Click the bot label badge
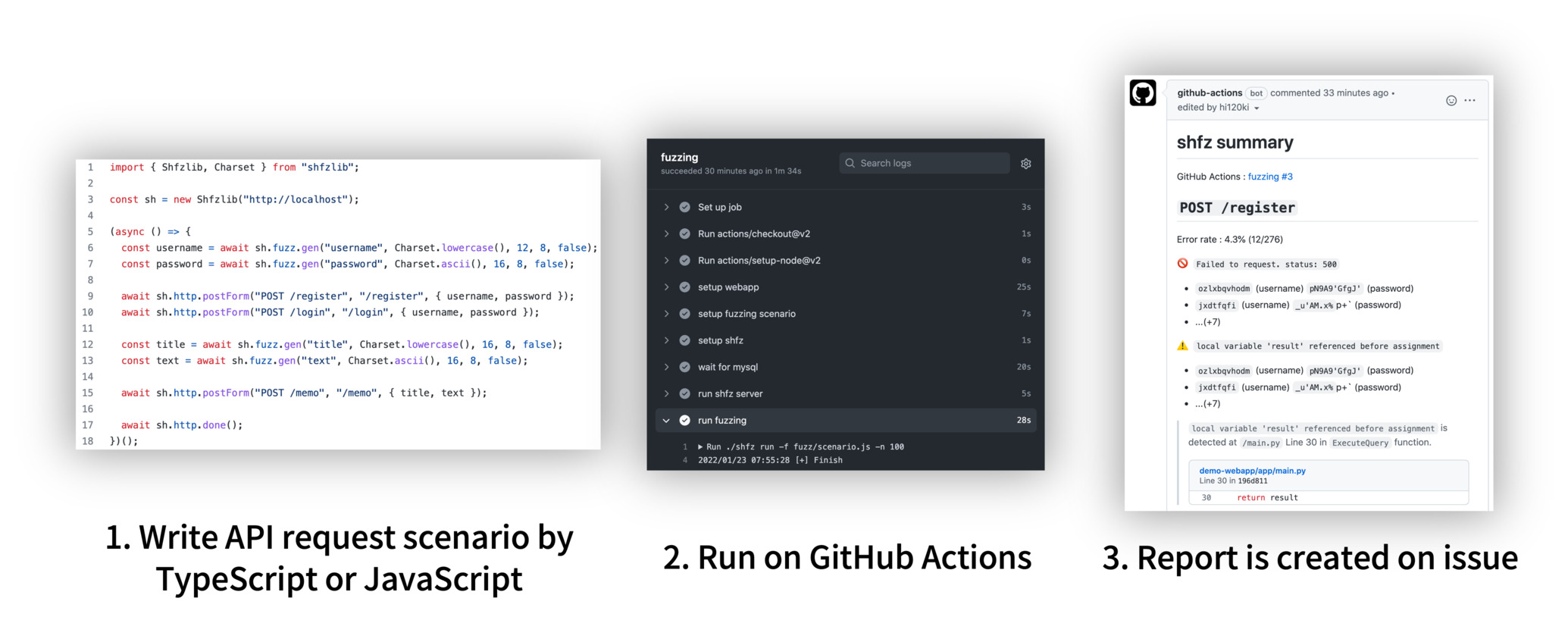Image resolution: width=1568 pixels, height=617 pixels. click(x=1257, y=93)
